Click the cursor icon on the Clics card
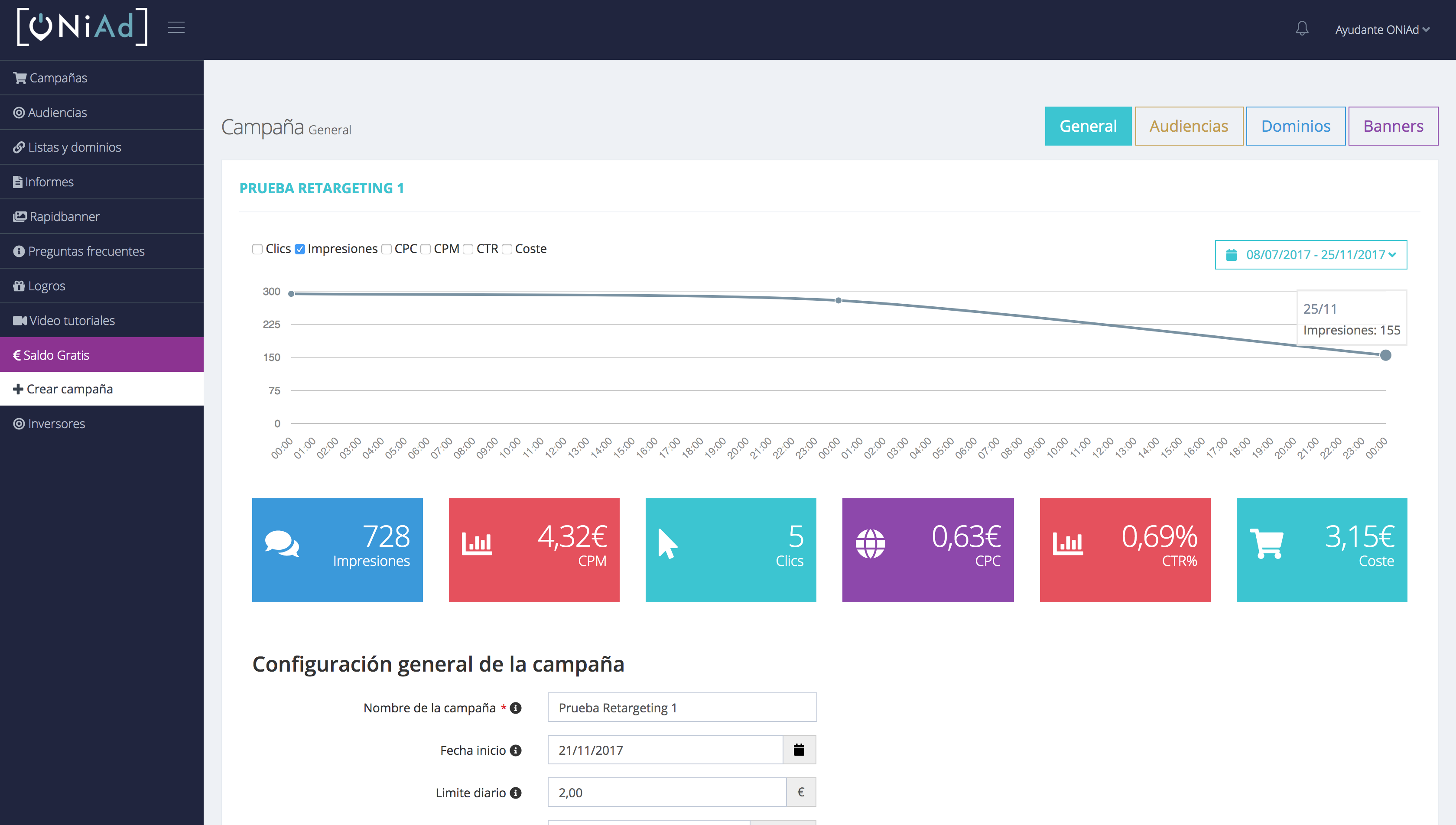This screenshot has height=825, width=1456. [x=667, y=543]
